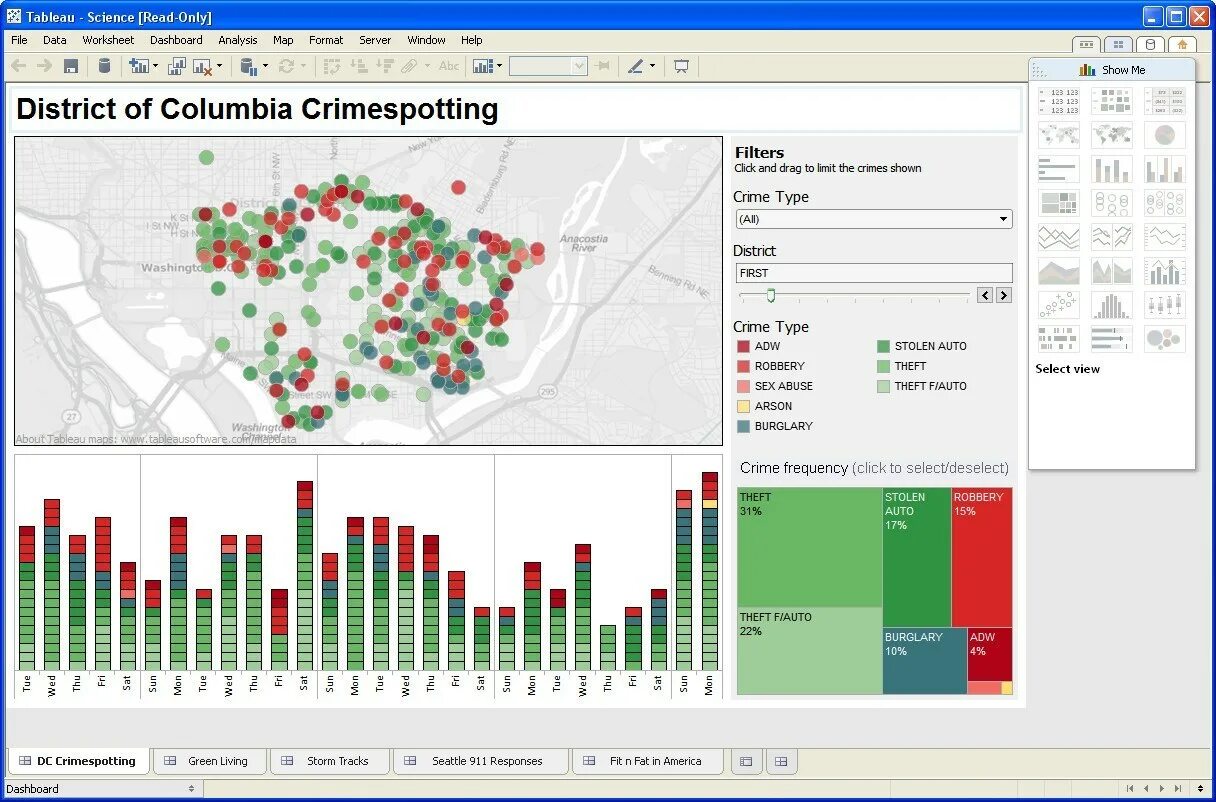Click the Fix Axes pin icon
The height and width of the screenshot is (802, 1216).
pyautogui.click(x=602, y=66)
